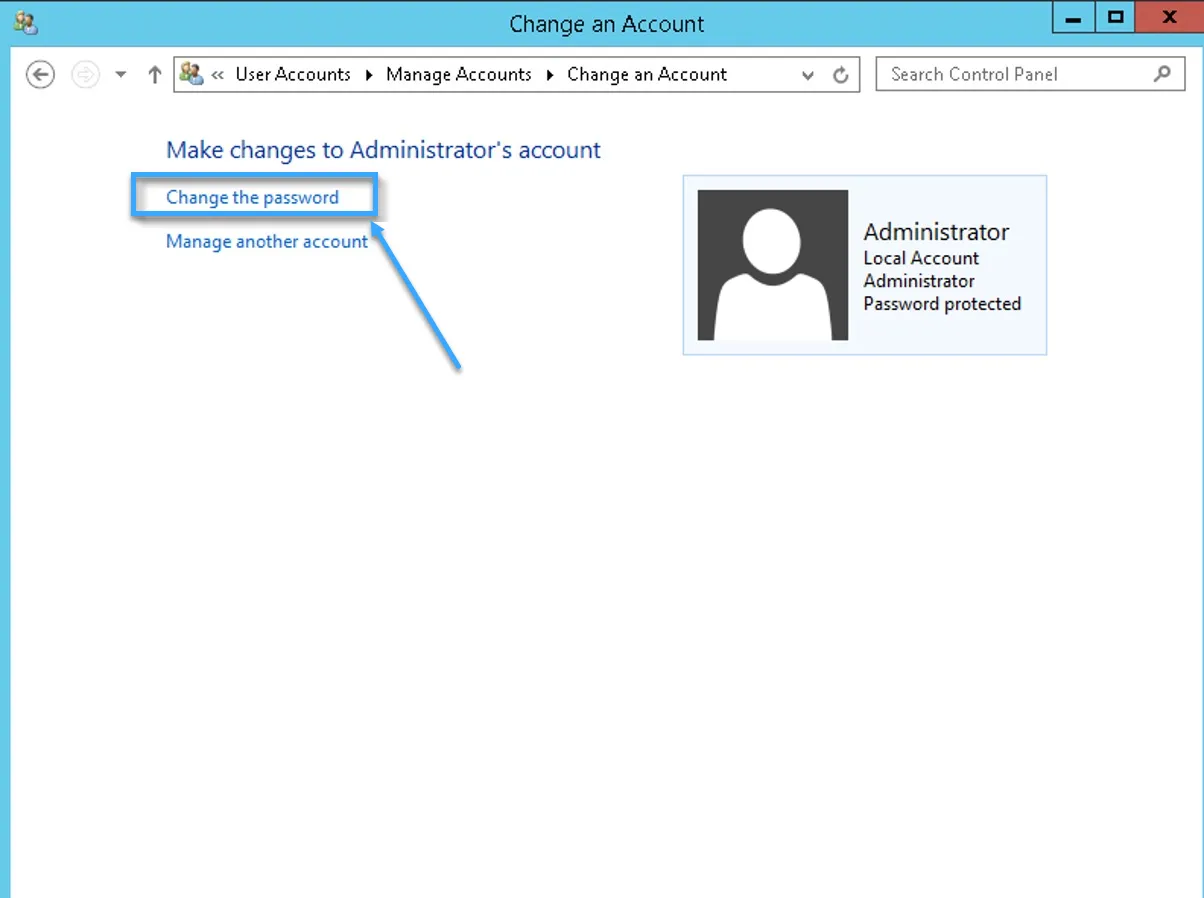Go up one level with up arrow
This screenshot has width=1204, height=898.
(154, 75)
